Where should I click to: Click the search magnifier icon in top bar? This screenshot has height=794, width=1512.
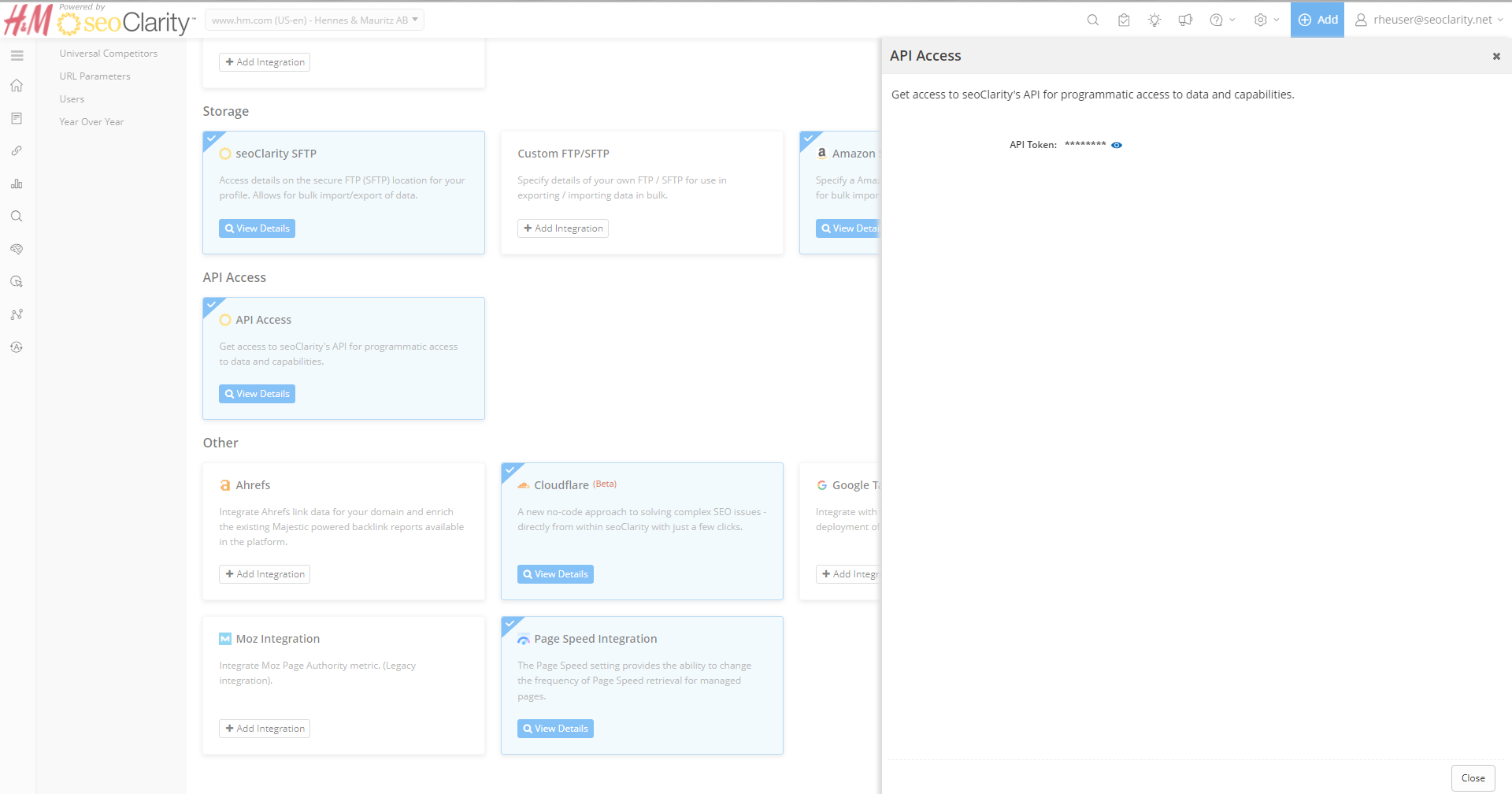pos(1093,20)
